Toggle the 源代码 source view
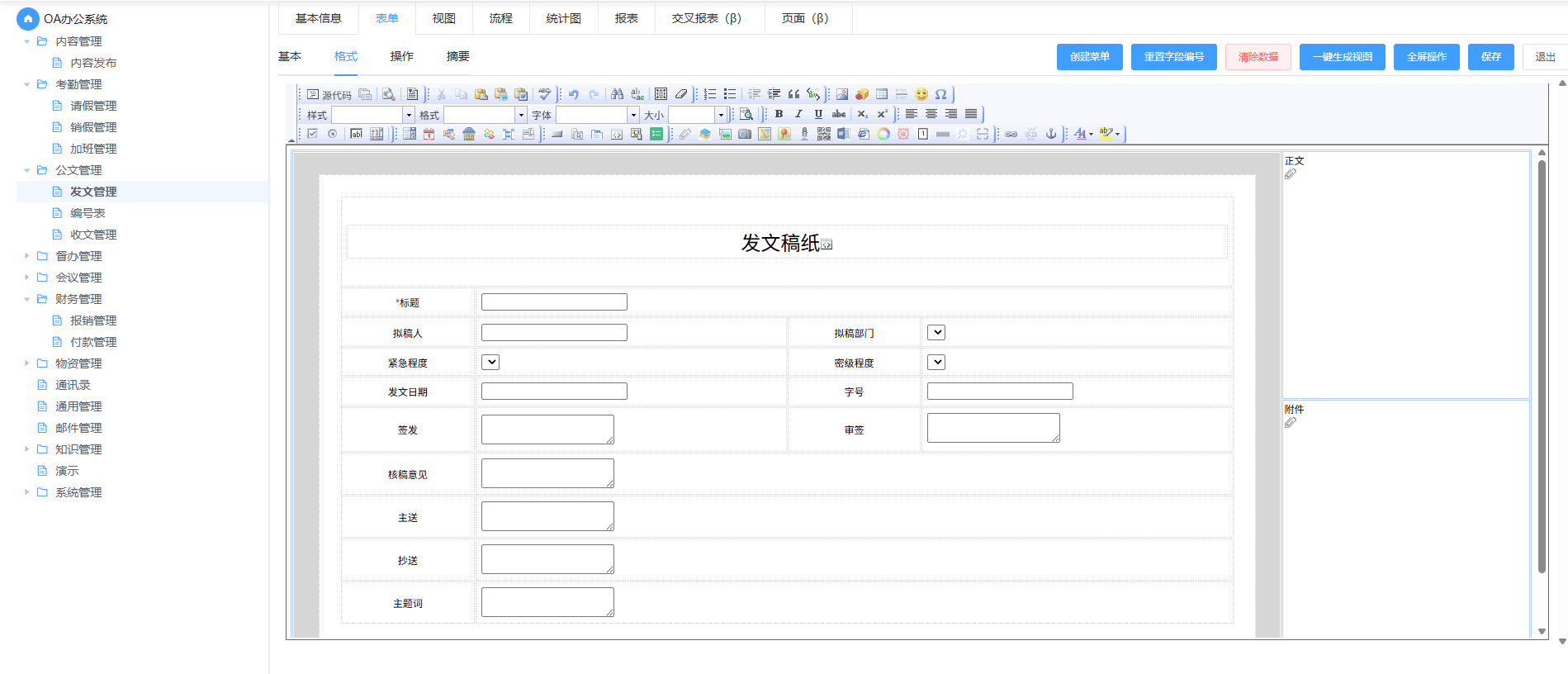 [329, 94]
